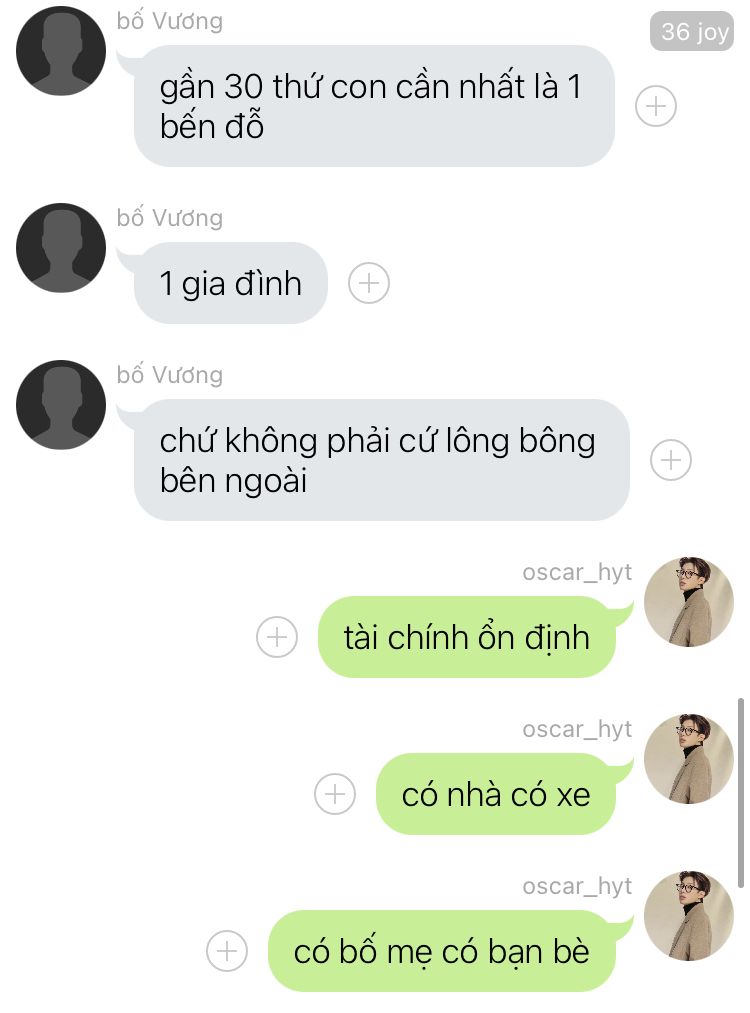The width and height of the screenshot is (750, 1013).
Task: Open bố Vương's avatar next to 'chứ không phải' message
Action: tap(61, 405)
